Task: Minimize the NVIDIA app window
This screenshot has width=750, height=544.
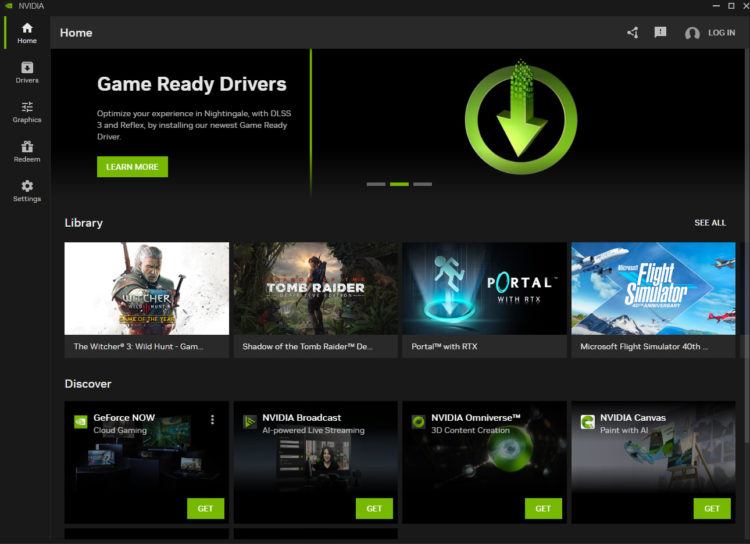Action: (716, 6)
